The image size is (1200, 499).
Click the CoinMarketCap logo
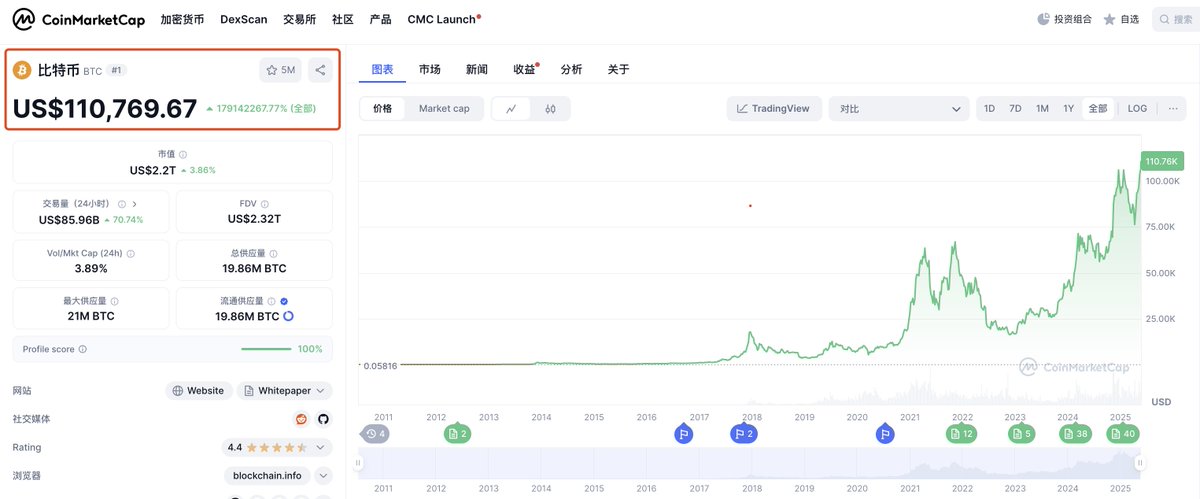coord(78,19)
